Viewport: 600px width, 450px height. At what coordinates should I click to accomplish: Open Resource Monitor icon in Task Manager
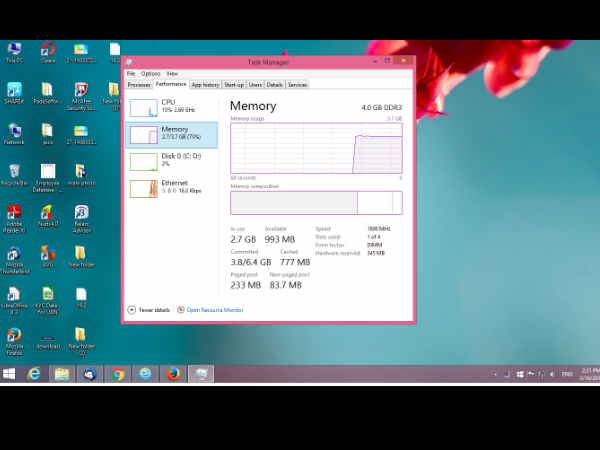click(x=181, y=310)
